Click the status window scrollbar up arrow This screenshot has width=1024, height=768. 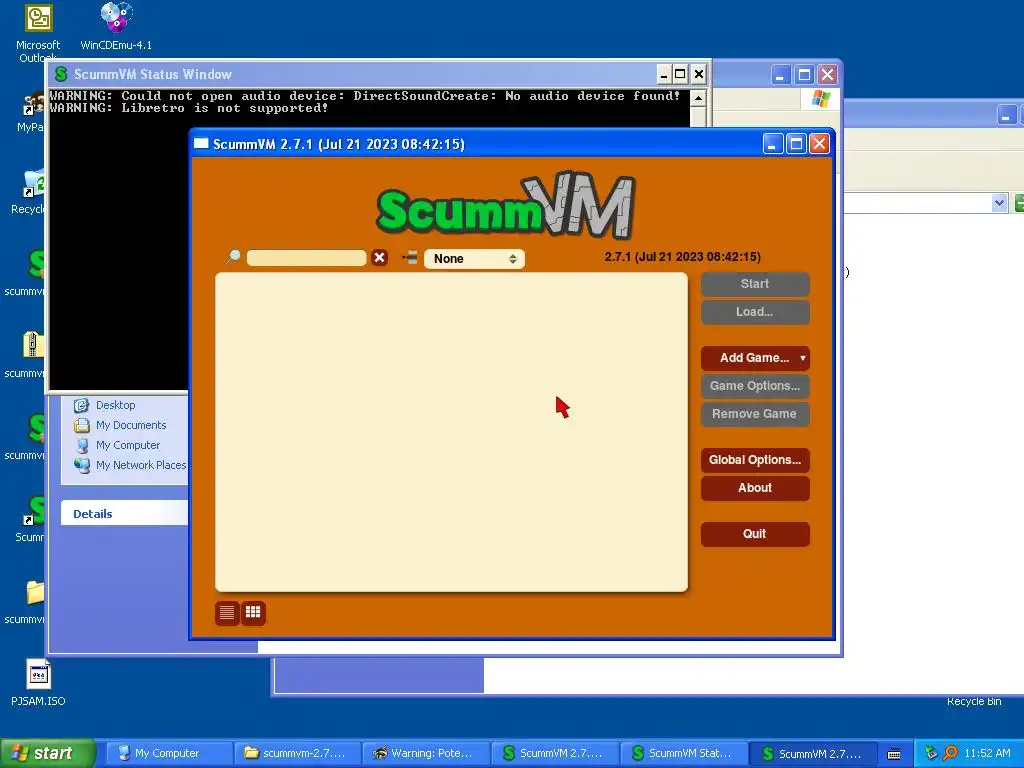point(698,98)
